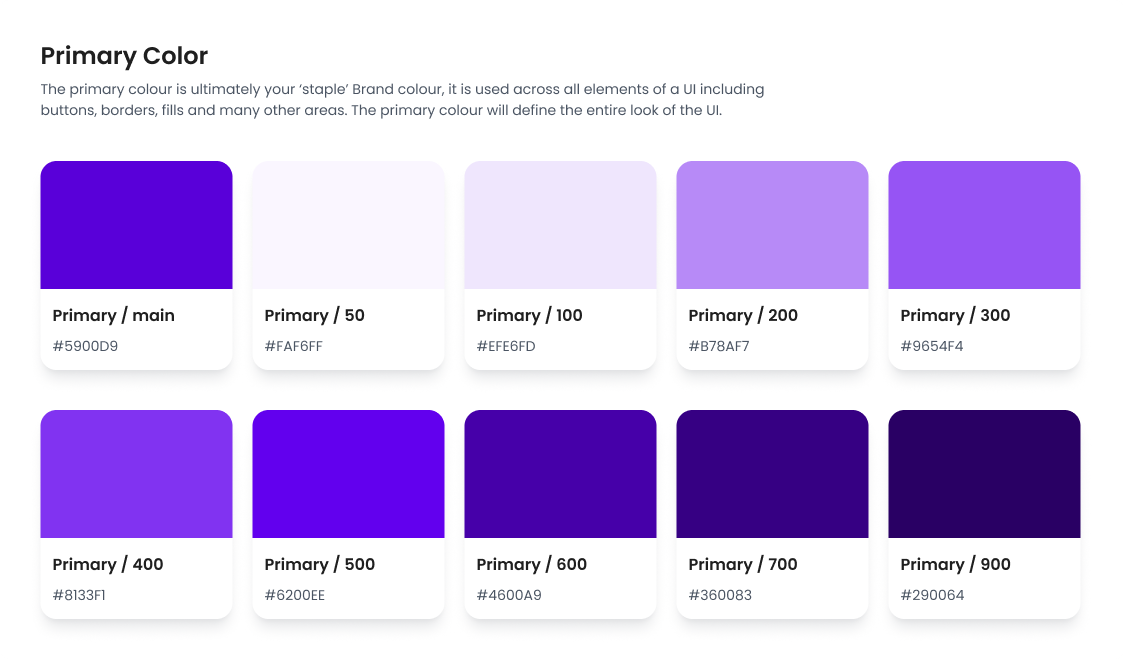Image resolution: width=1124 pixels, height=659 pixels.
Task: Click the #6200EE hex code
Action: click(295, 596)
